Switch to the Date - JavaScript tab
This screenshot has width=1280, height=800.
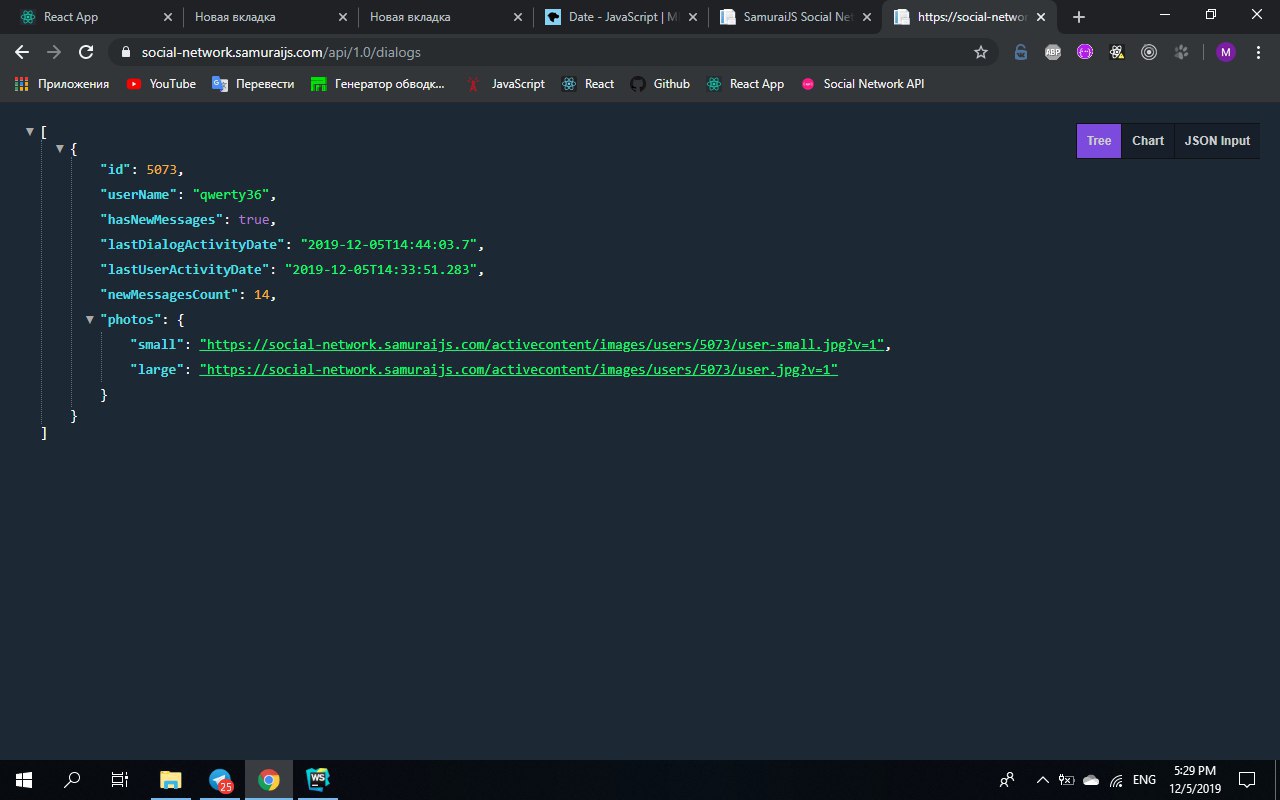coord(620,17)
